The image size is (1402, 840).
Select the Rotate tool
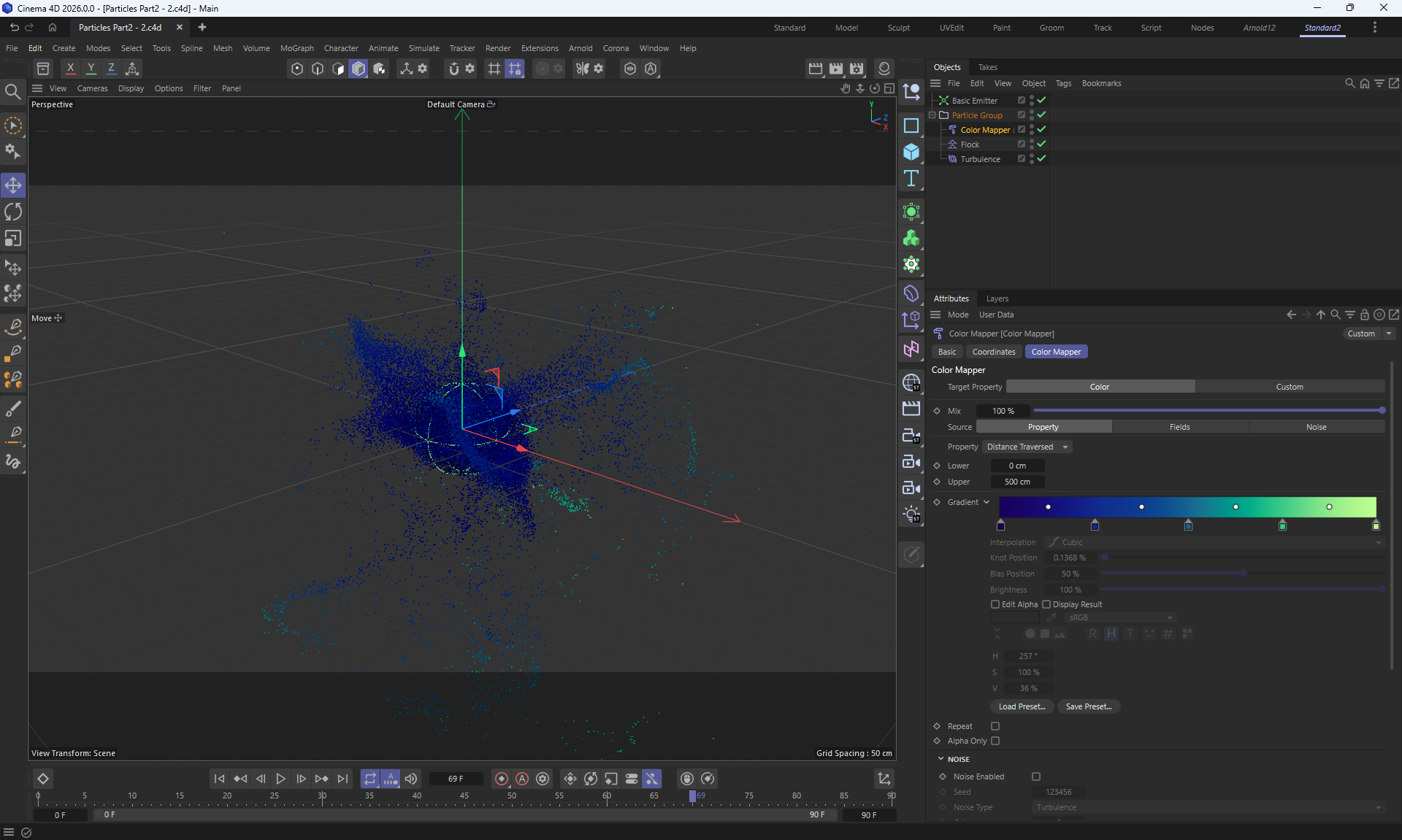point(13,212)
